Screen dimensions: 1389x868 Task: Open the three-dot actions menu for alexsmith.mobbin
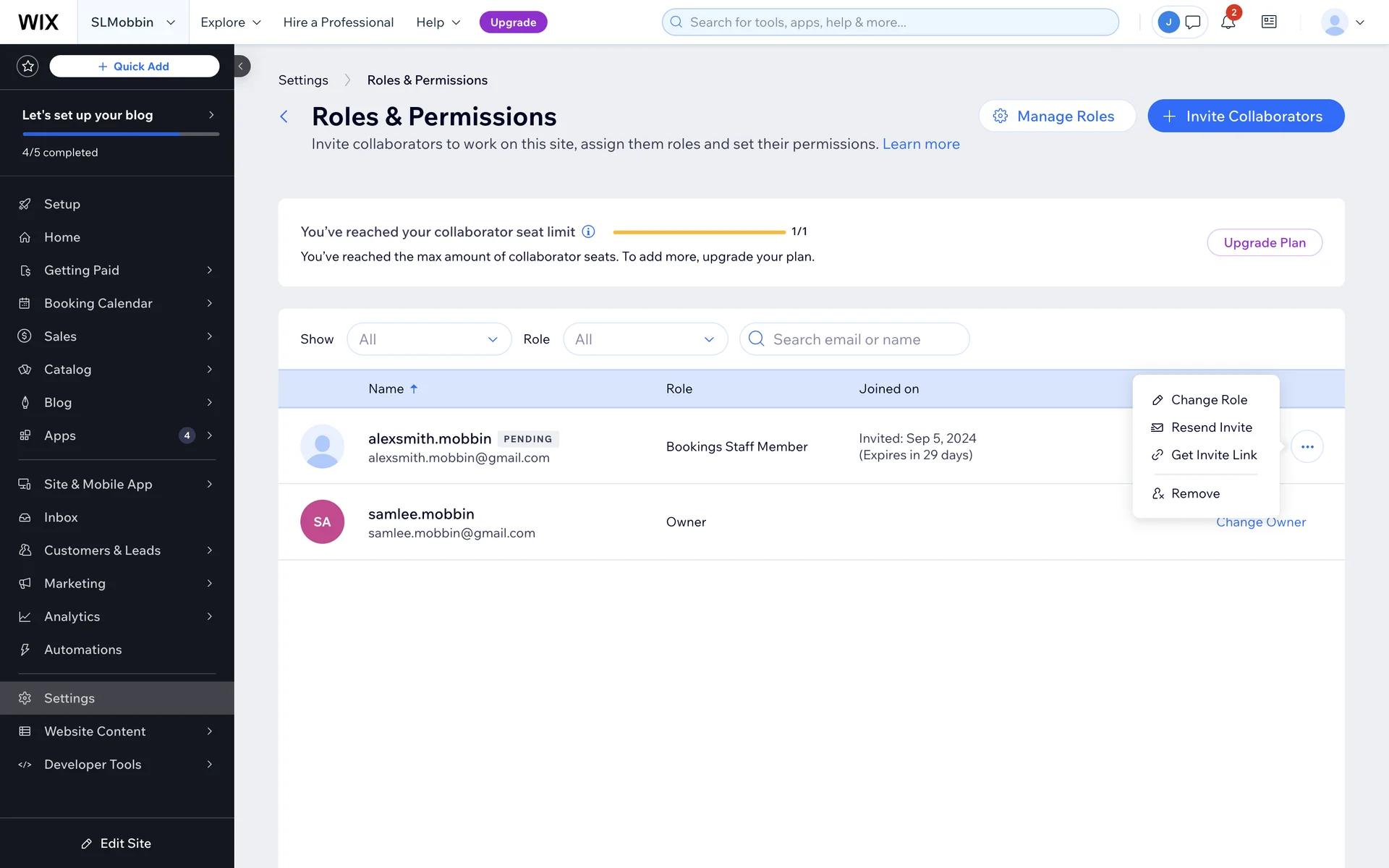coord(1307,446)
